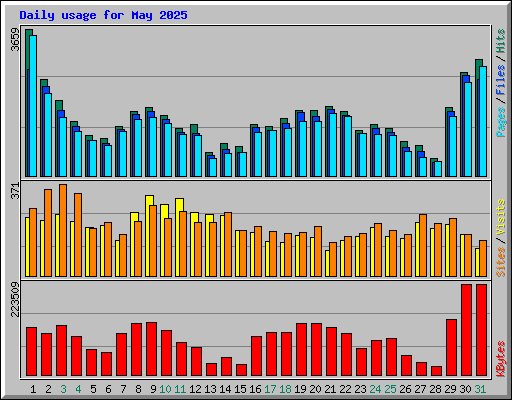Click day 8 on the x-axis

138,389
